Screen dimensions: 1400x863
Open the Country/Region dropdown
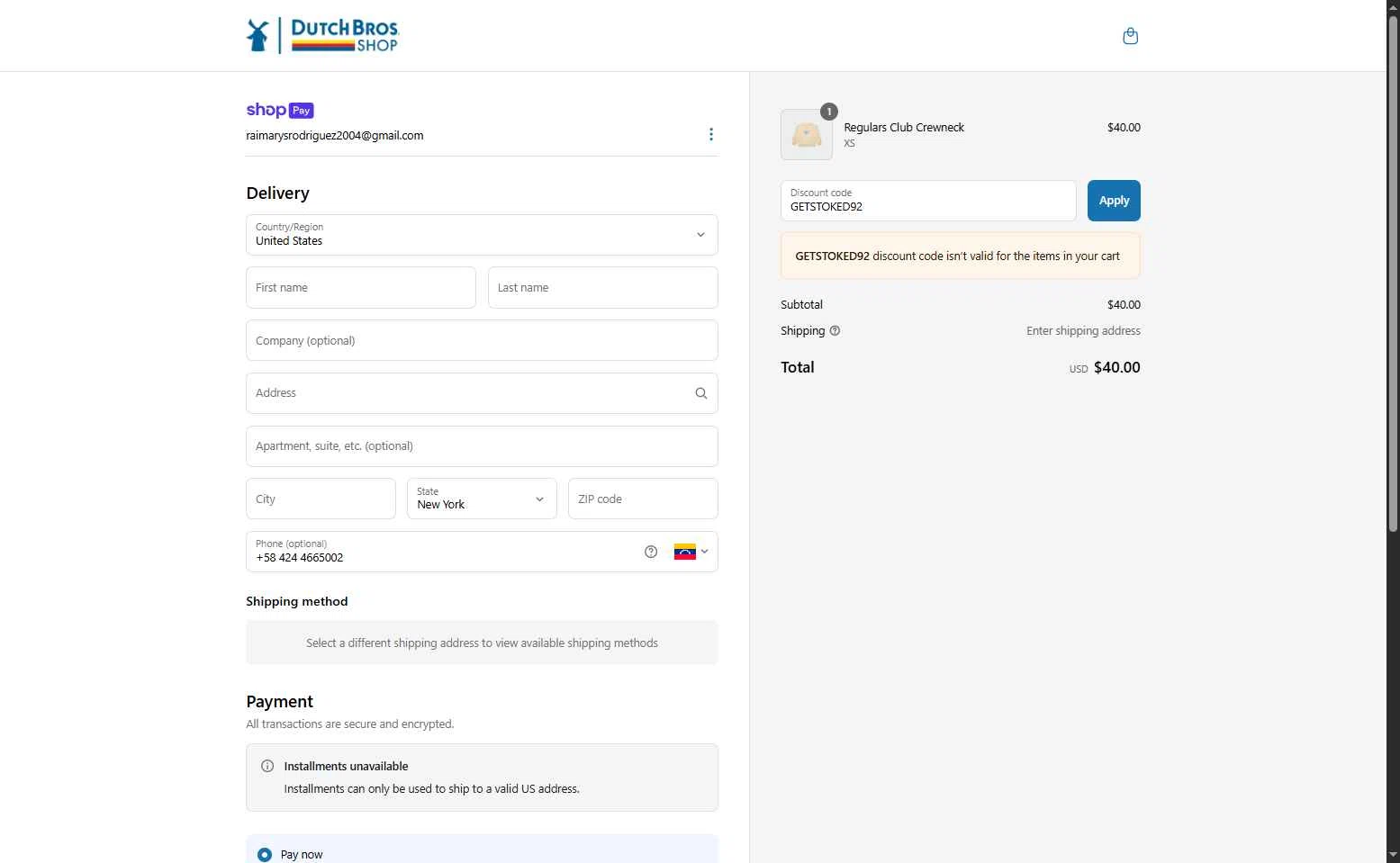point(482,235)
